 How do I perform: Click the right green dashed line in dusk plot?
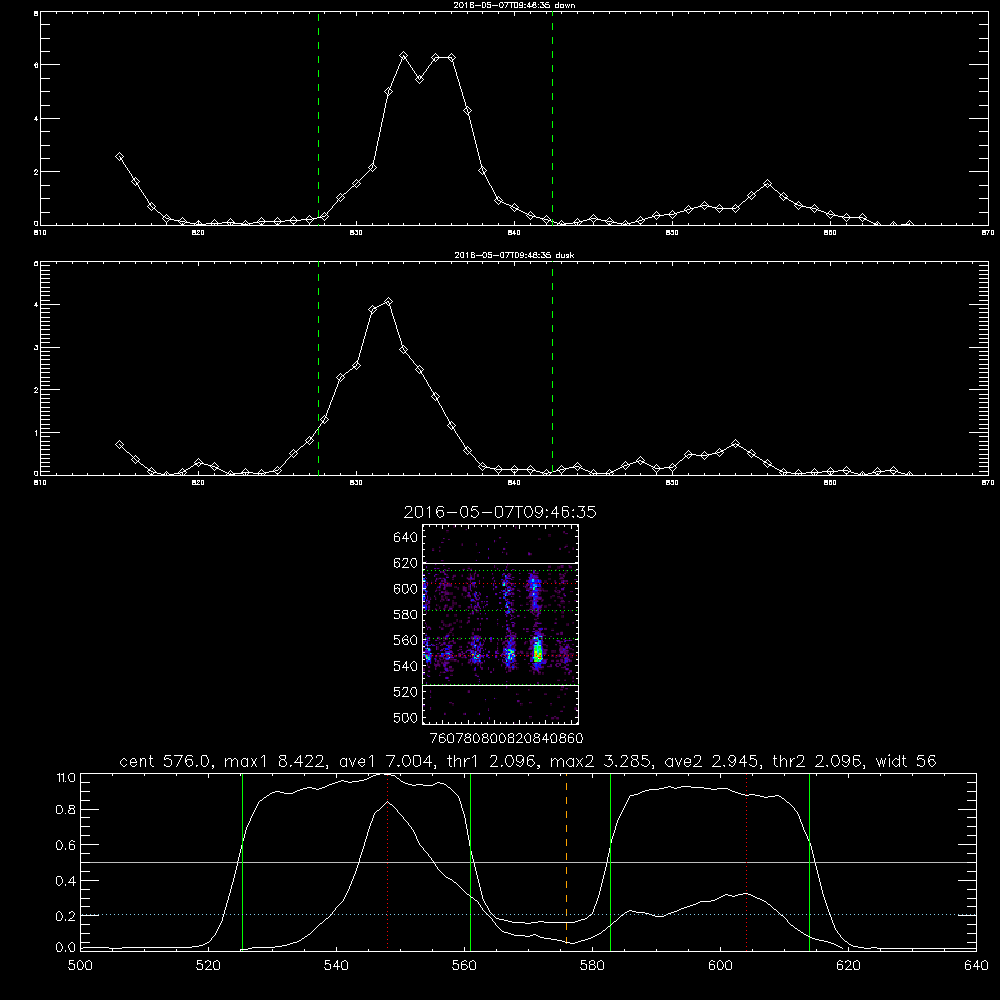coord(552,368)
